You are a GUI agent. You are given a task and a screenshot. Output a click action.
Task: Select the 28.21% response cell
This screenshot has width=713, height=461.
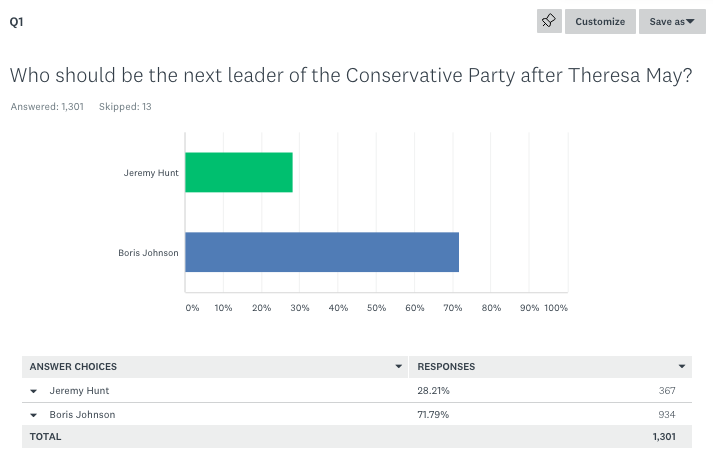pos(433,390)
